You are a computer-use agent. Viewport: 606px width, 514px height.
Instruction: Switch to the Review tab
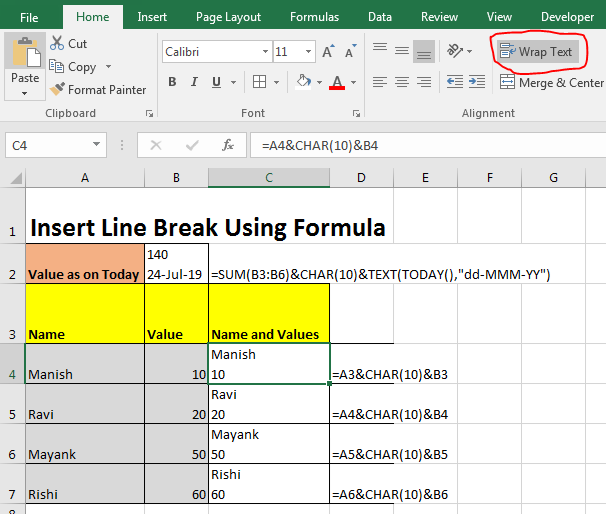pyautogui.click(x=439, y=17)
